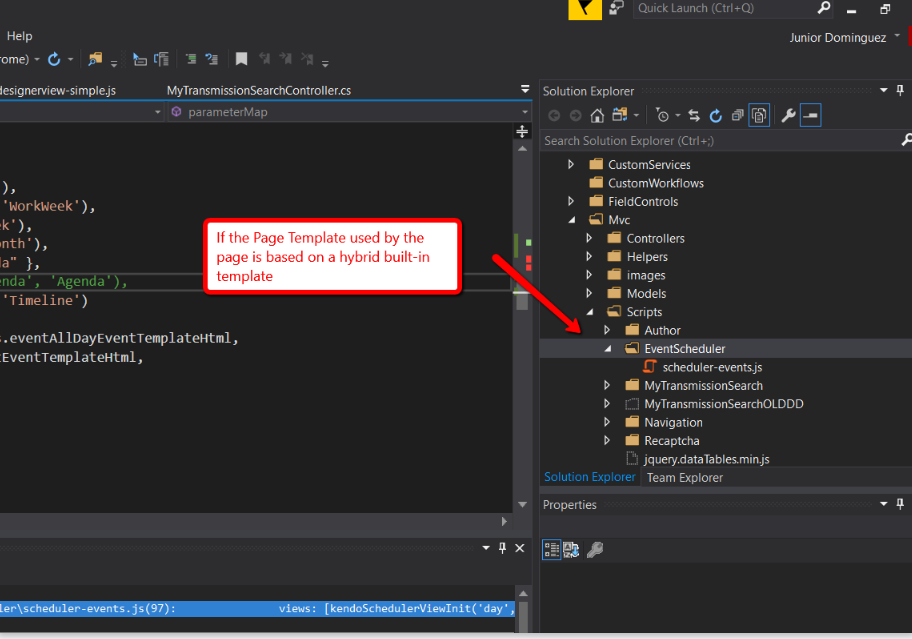The height and width of the screenshot is (639, 912).
Task: Toggle categorized view in Properties panel
Action: pos(551,549)
